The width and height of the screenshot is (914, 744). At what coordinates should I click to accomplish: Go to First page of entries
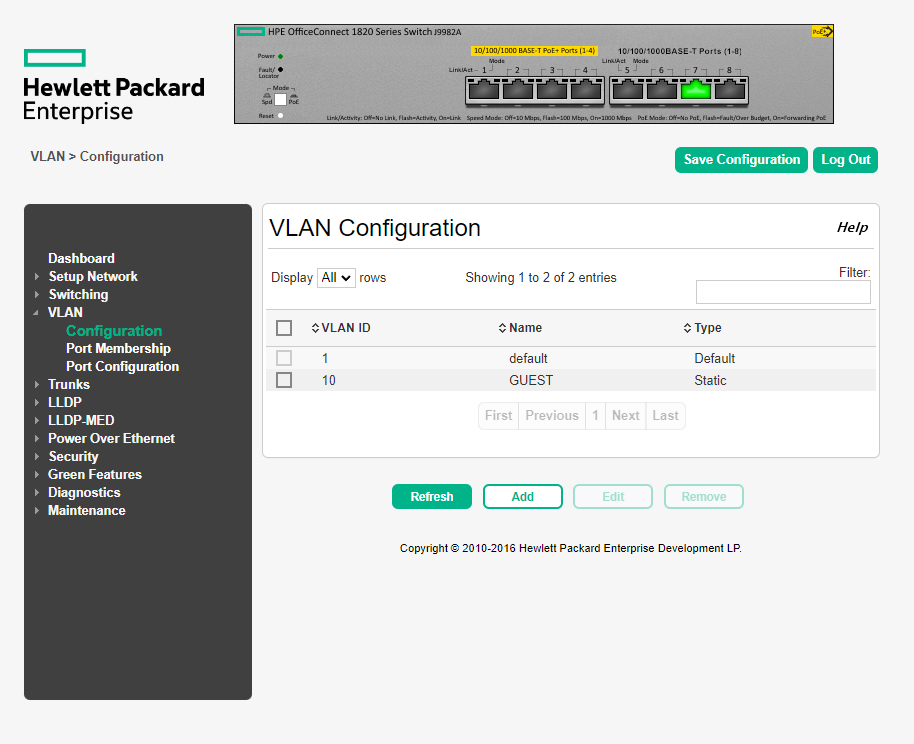point(498,416)
